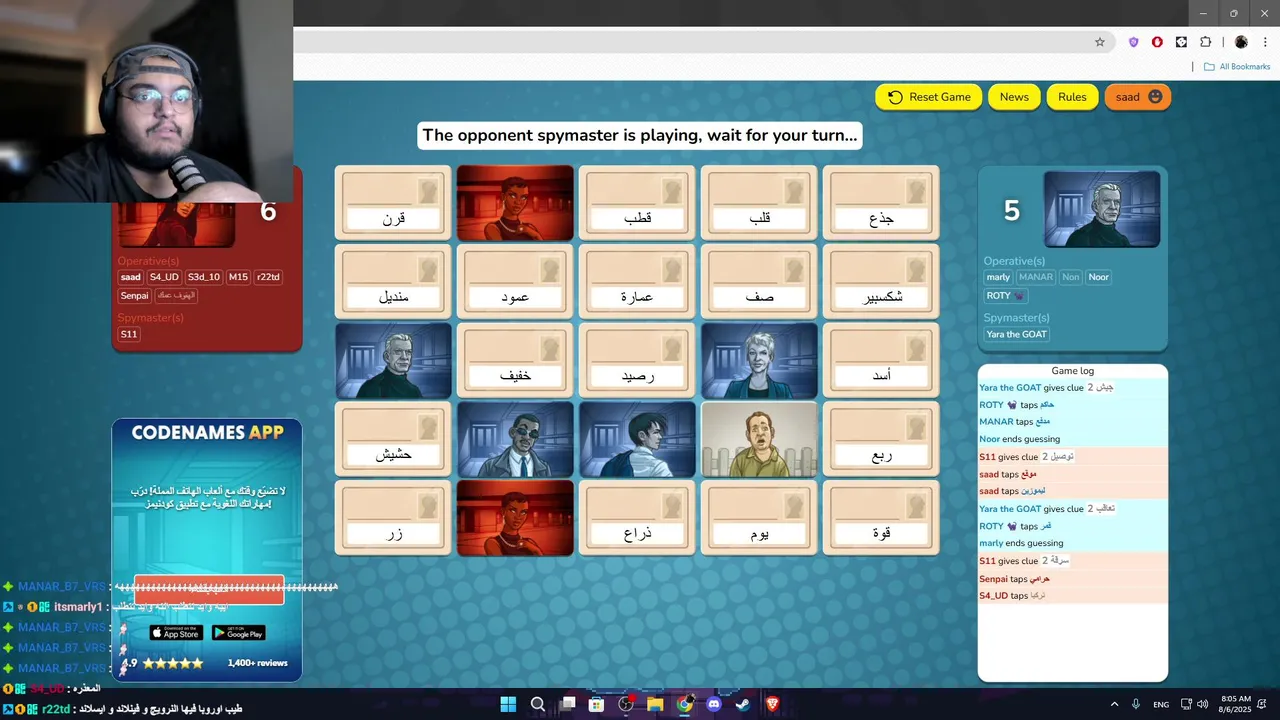The height and width of the screenshot is (720, 1280).
Task: Click the Yara the GOAT spymaster tag
Action: [x=1016, y=334]
